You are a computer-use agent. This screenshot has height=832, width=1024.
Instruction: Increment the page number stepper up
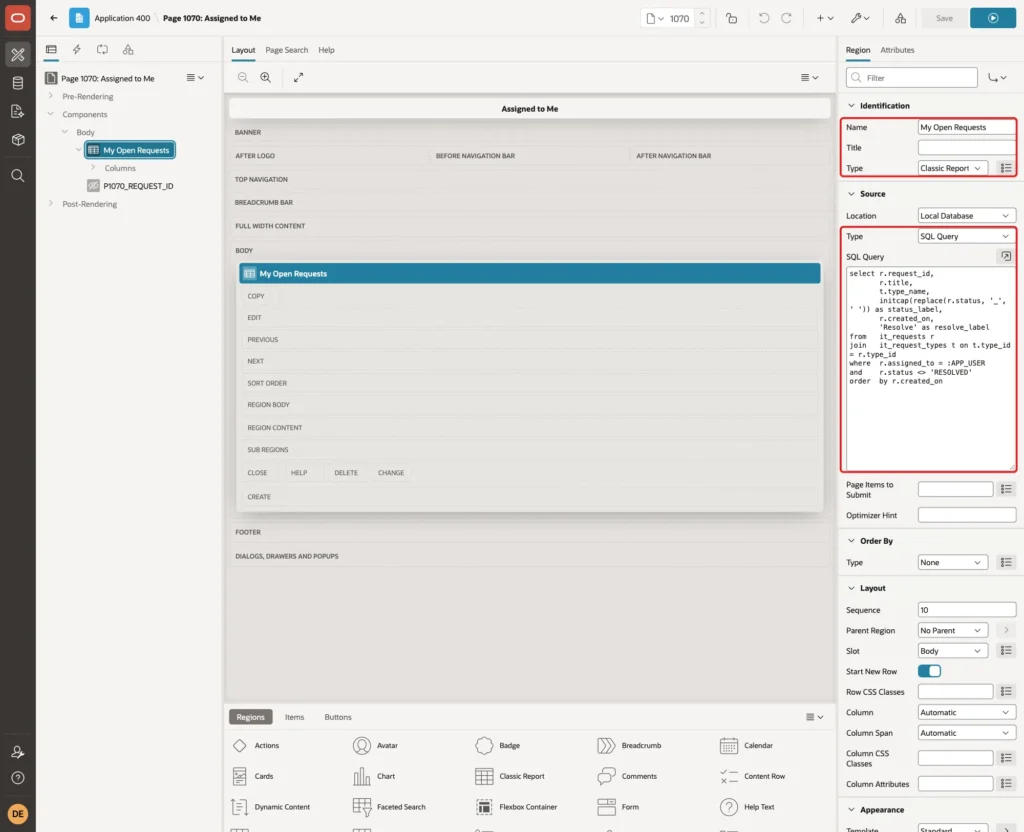[x=702, y=14]
